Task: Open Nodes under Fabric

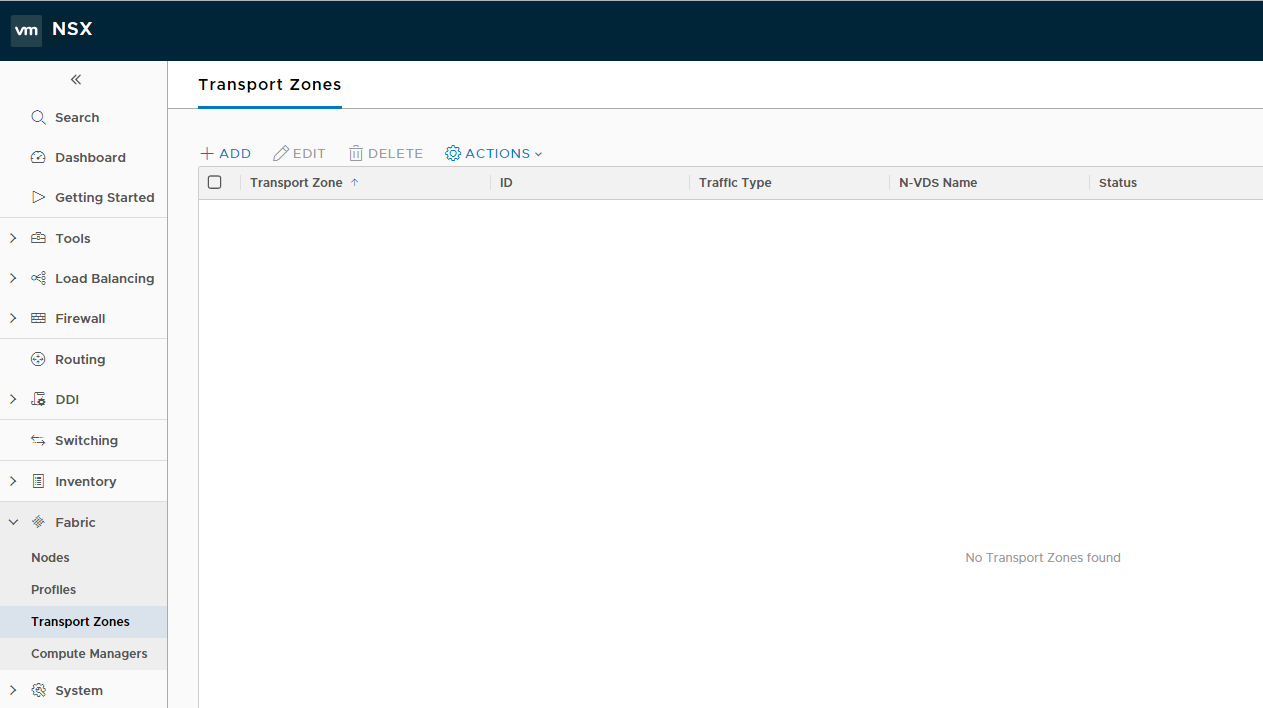Action: [x=50, y=557]
